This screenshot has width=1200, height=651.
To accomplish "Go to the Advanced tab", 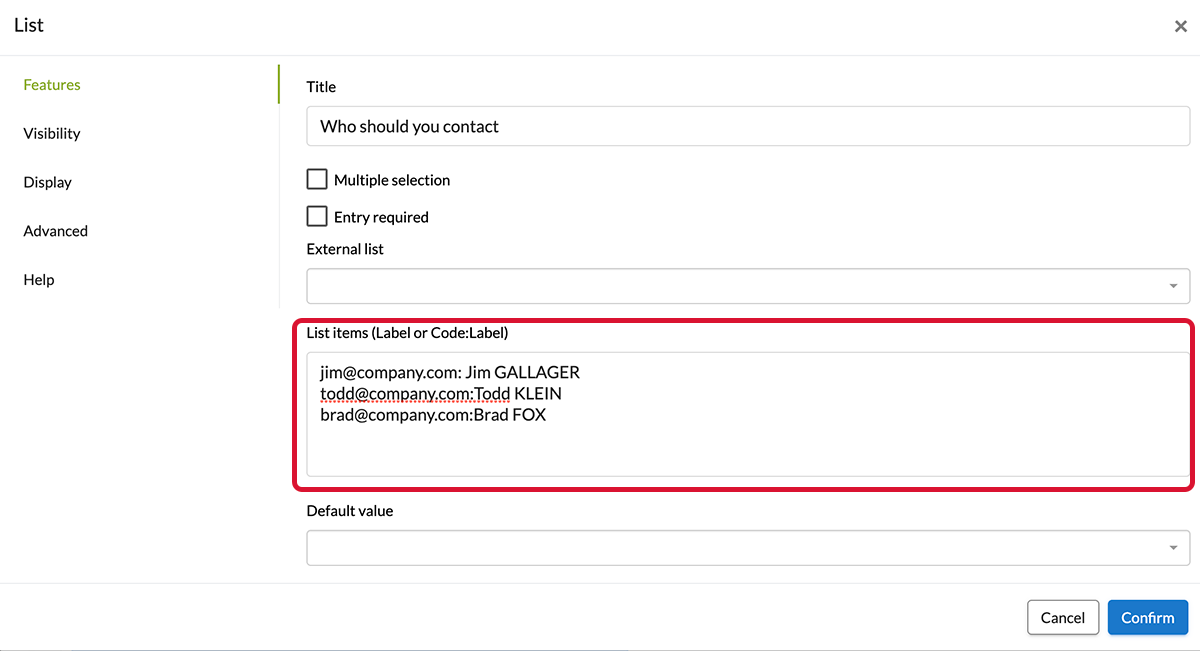I will [x=56, y=231].
